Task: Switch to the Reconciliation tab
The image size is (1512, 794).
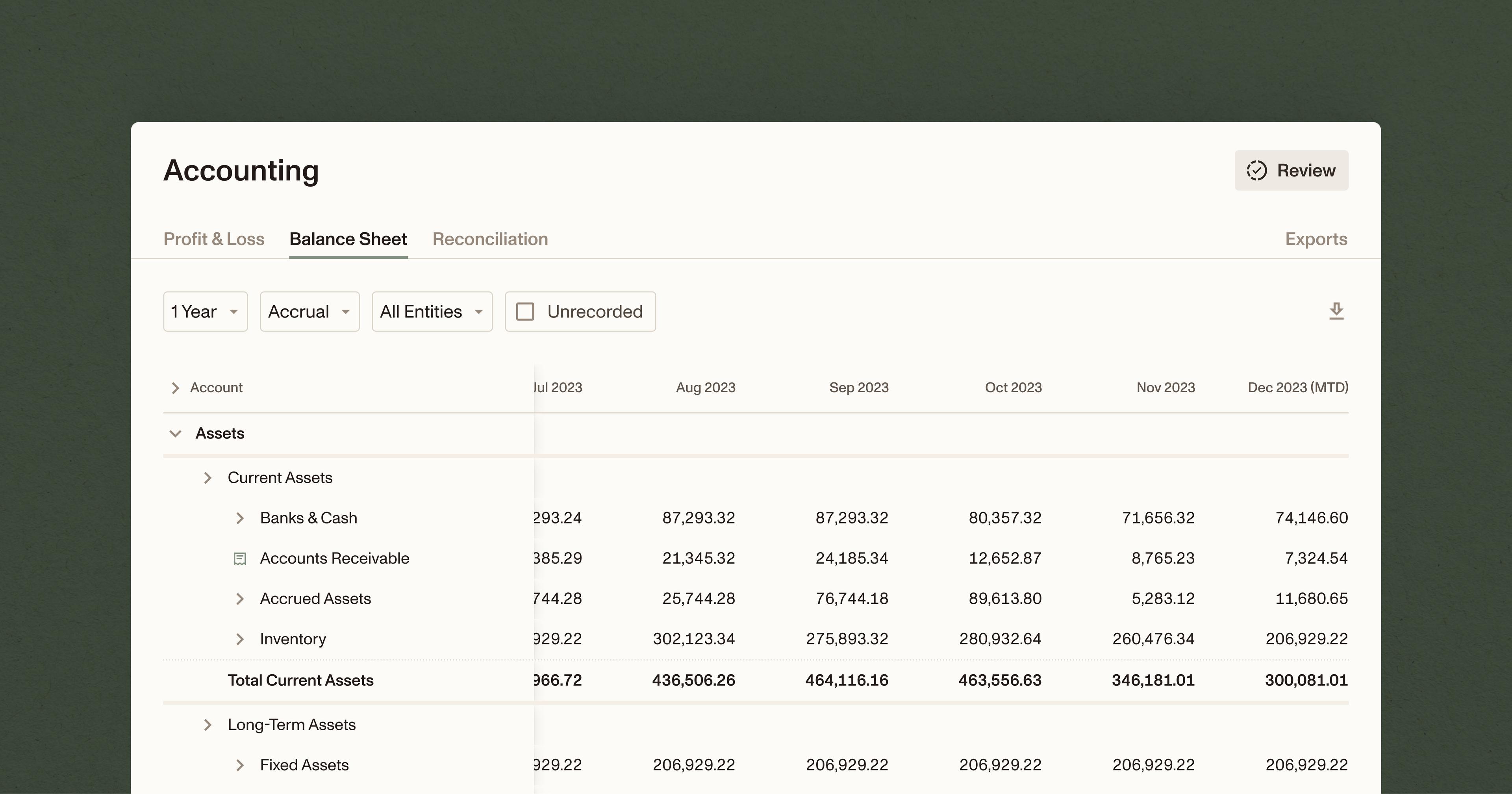Action: pos(490,239)
